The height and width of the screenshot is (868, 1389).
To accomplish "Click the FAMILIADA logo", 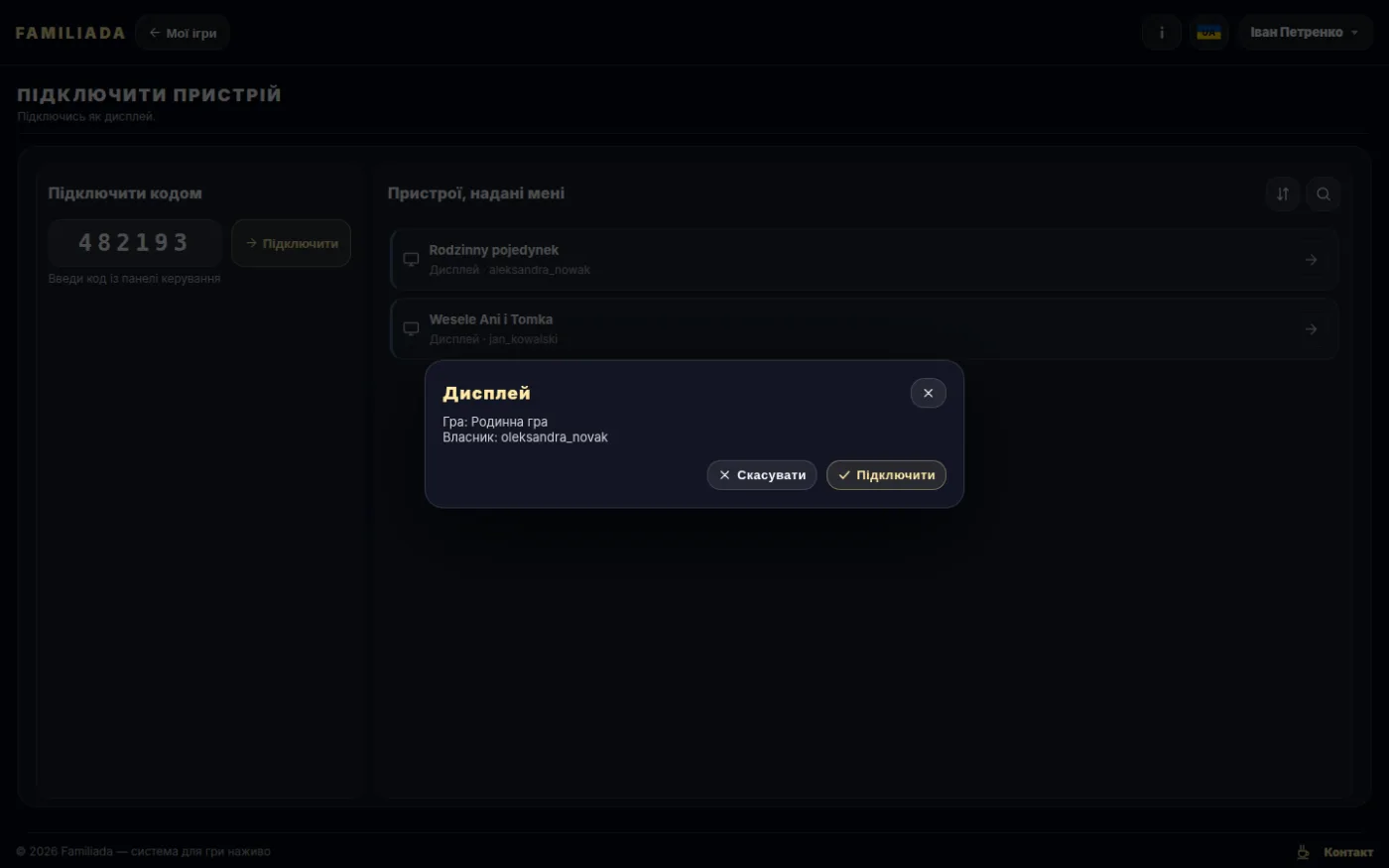I will (70, 33).
